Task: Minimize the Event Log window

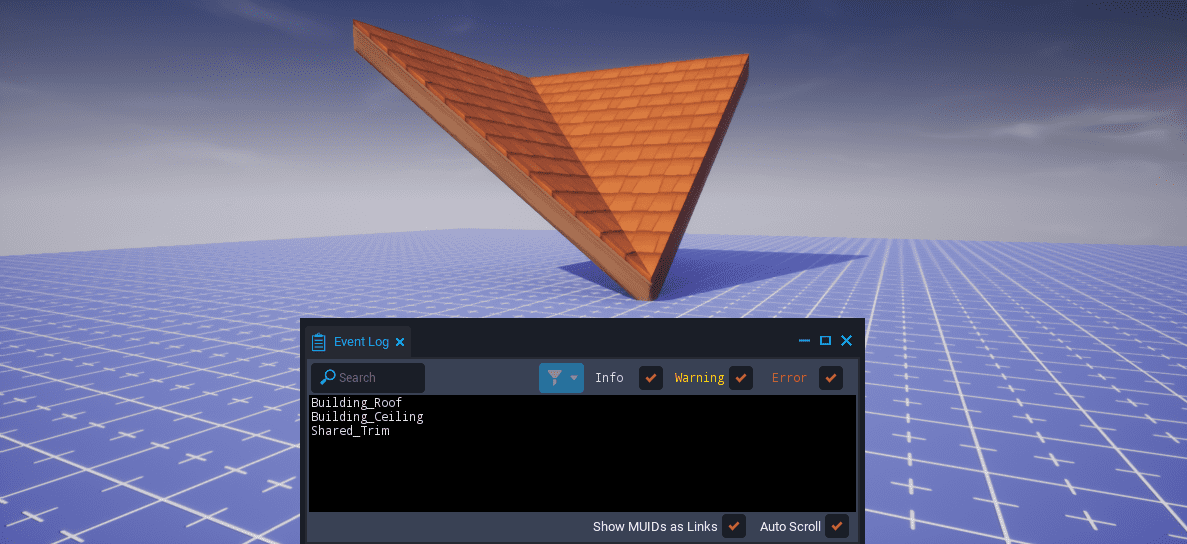Action: tap(804, 341)
